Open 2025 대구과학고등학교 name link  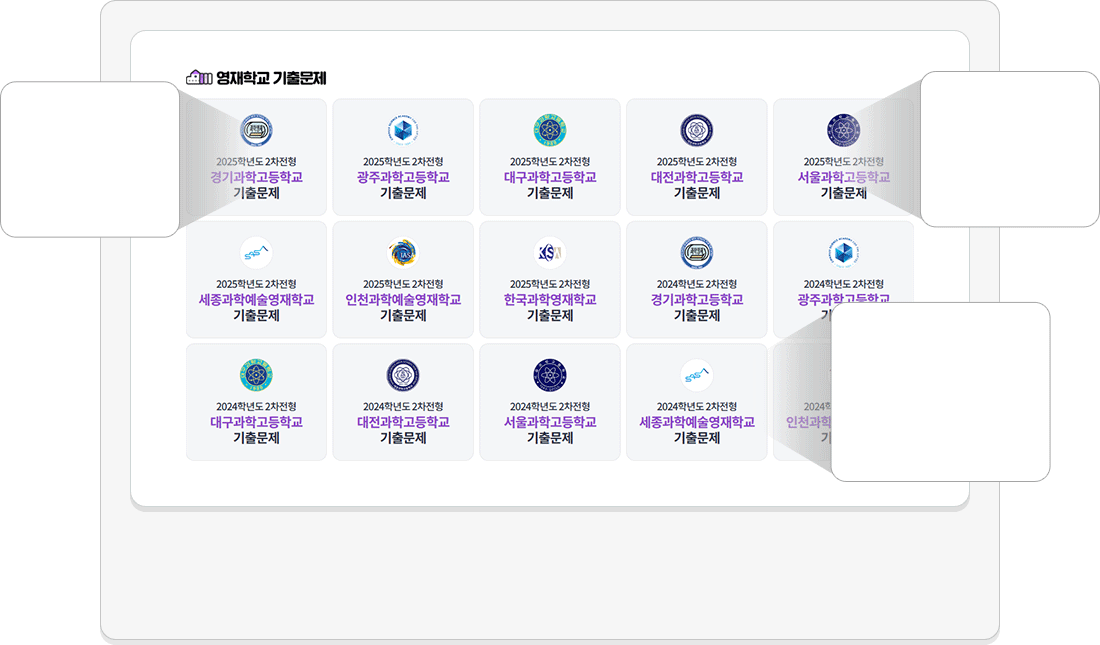point(550,177)
